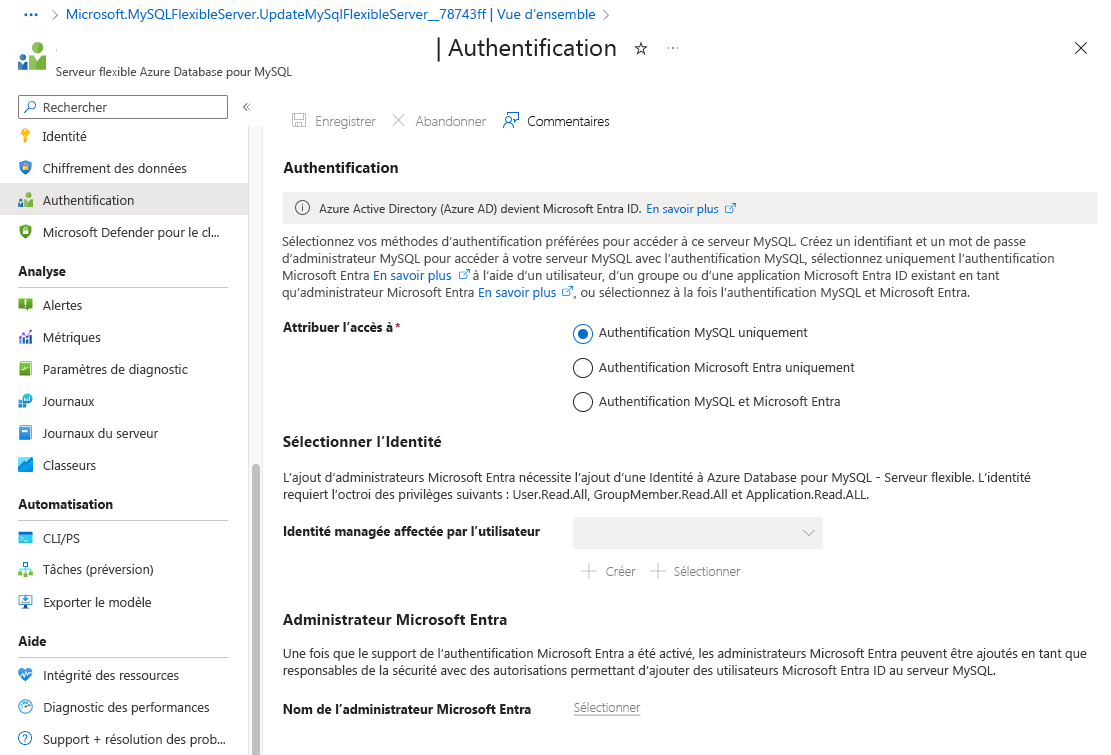Open breadcrumb ellipsis at top left
Viewport: 1111px width, 755px height.
click(x=31, y=14)
